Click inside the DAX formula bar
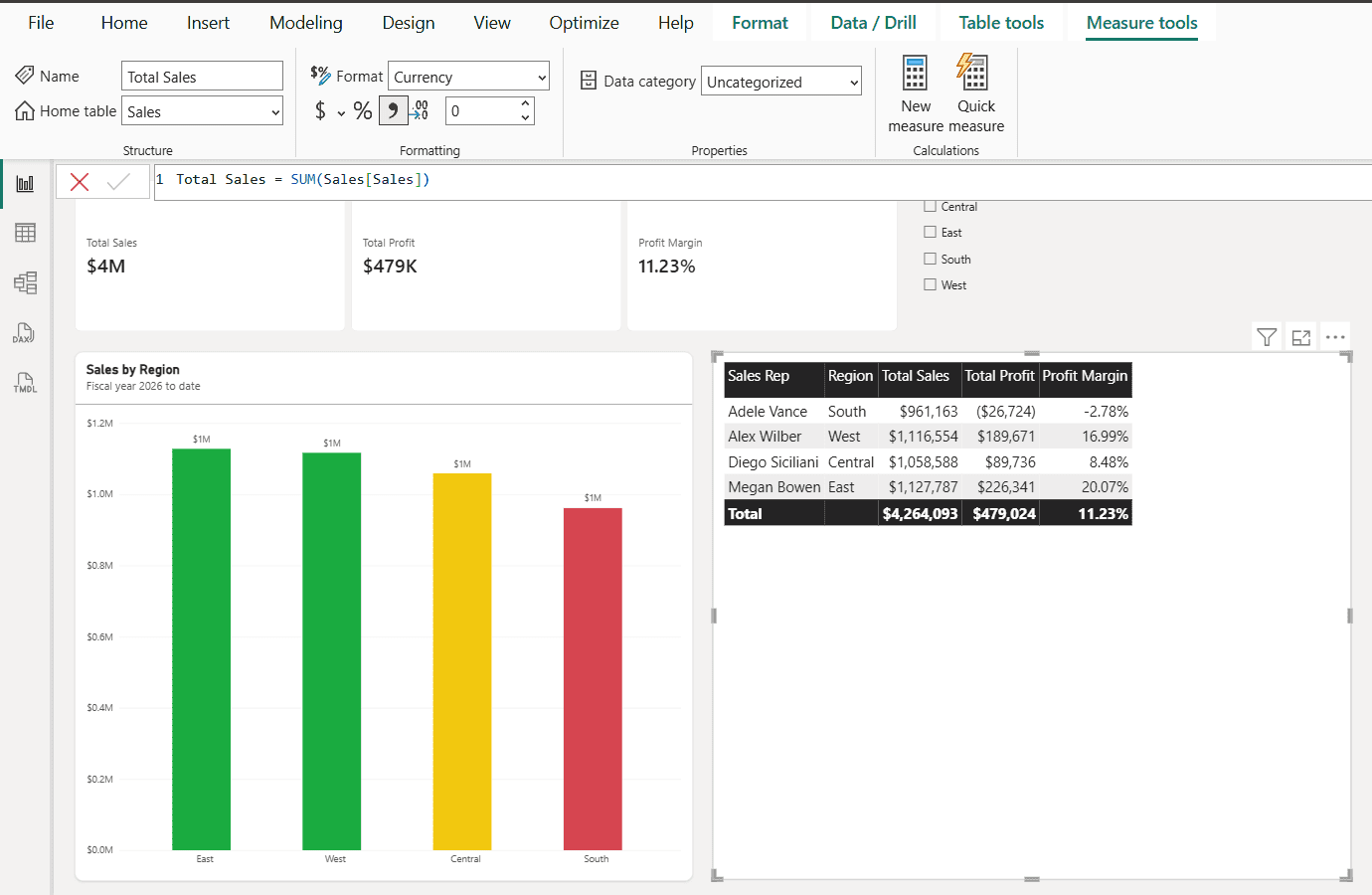The width and height of the screenshot is (1372, 895). 763,182
